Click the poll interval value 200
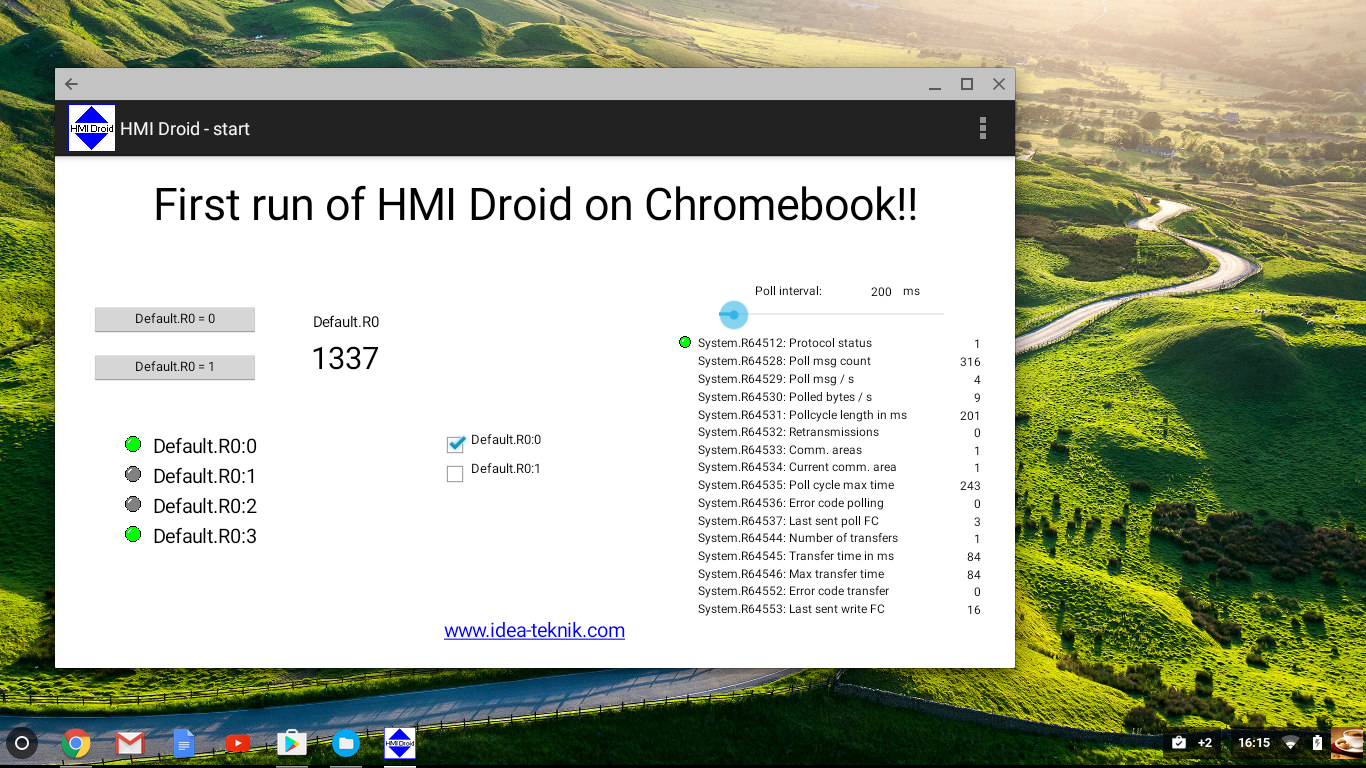 881,292
